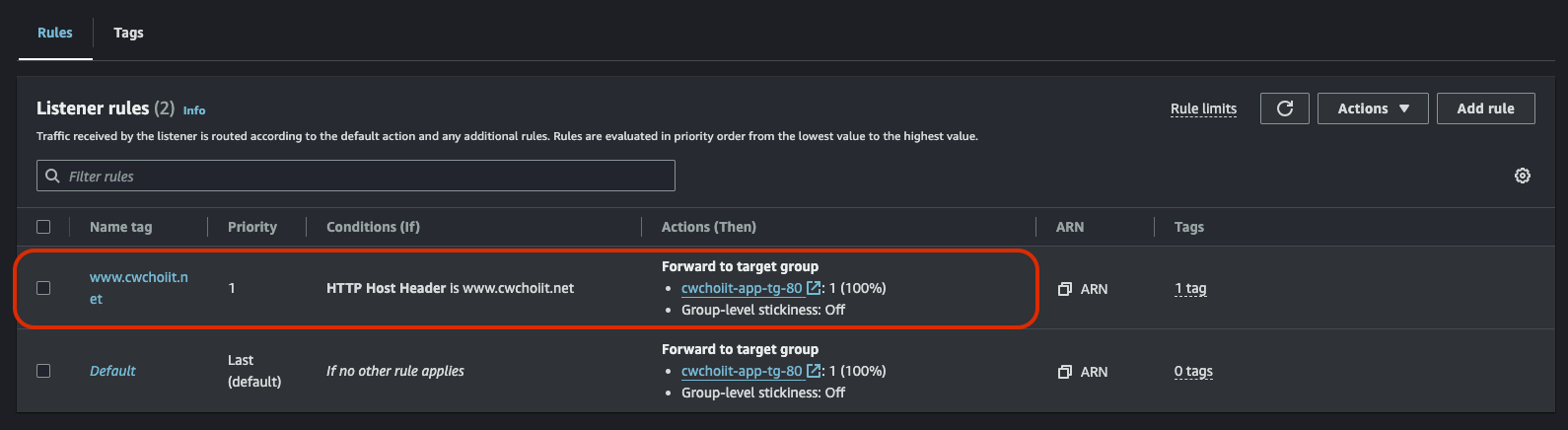The width and height of the screenshot is (1568, 430).
Task: Select the Rules tab
Action: click(55, 33)
